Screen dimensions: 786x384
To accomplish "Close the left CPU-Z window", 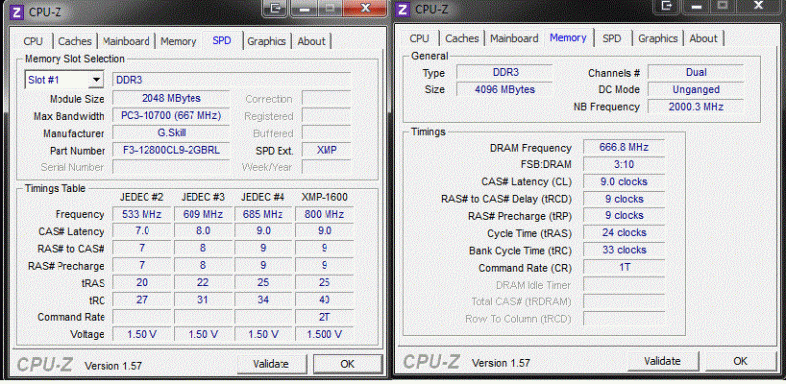I will pos(366,8).
